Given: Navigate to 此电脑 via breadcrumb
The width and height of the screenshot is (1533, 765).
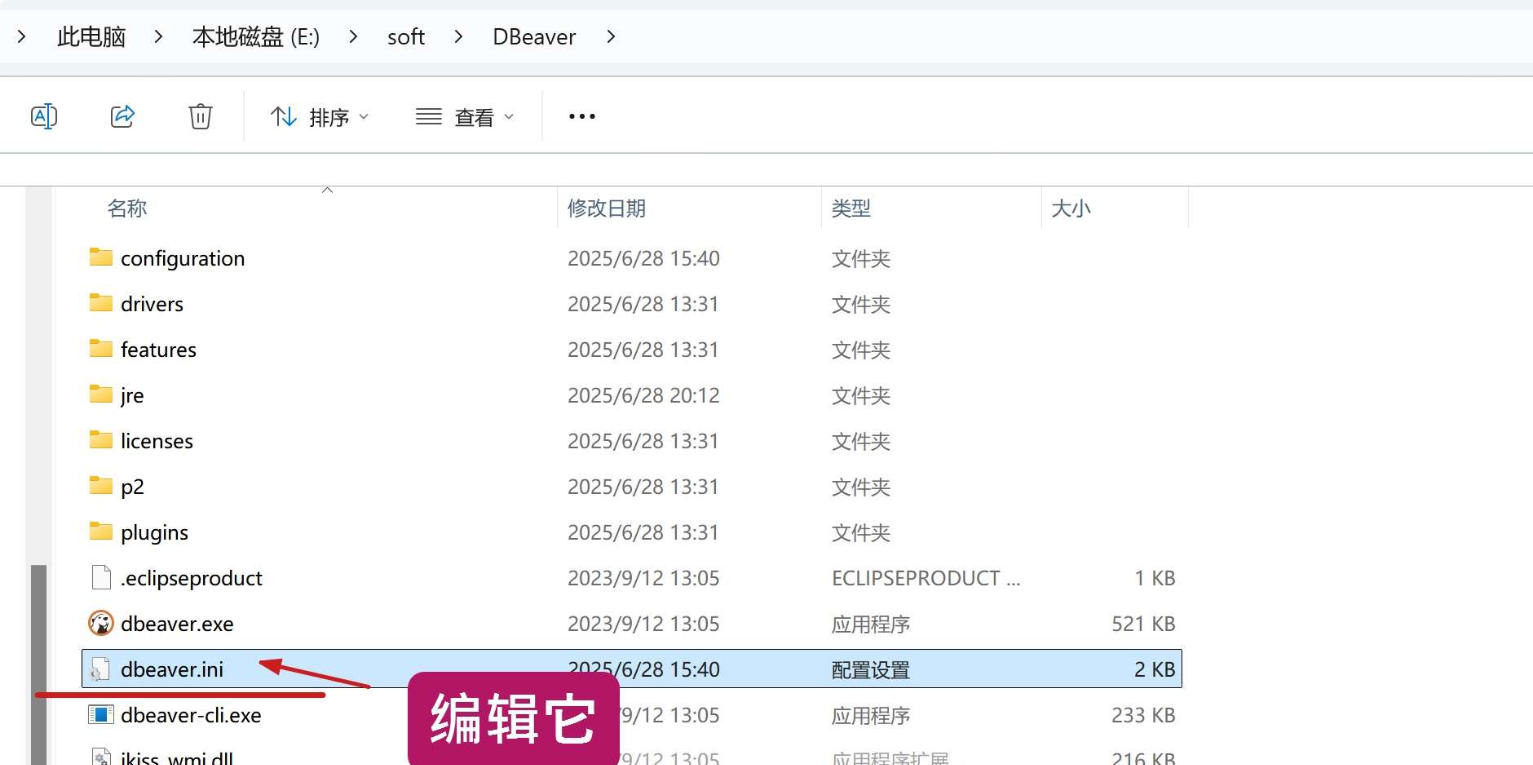Looking at the screenshot, I should point(90,36).
